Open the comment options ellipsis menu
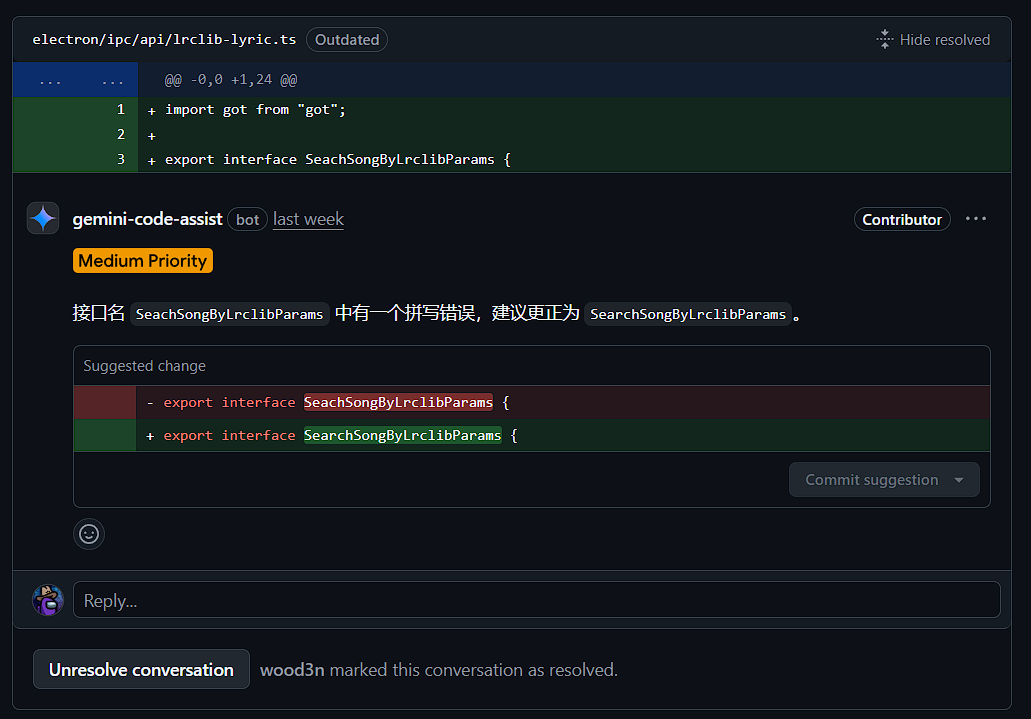Viewport: 1031px width, 719px height. 976,219
